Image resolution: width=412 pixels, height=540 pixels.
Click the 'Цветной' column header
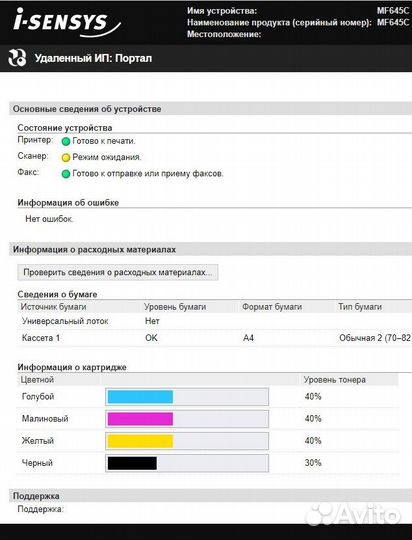coord(37,380)
